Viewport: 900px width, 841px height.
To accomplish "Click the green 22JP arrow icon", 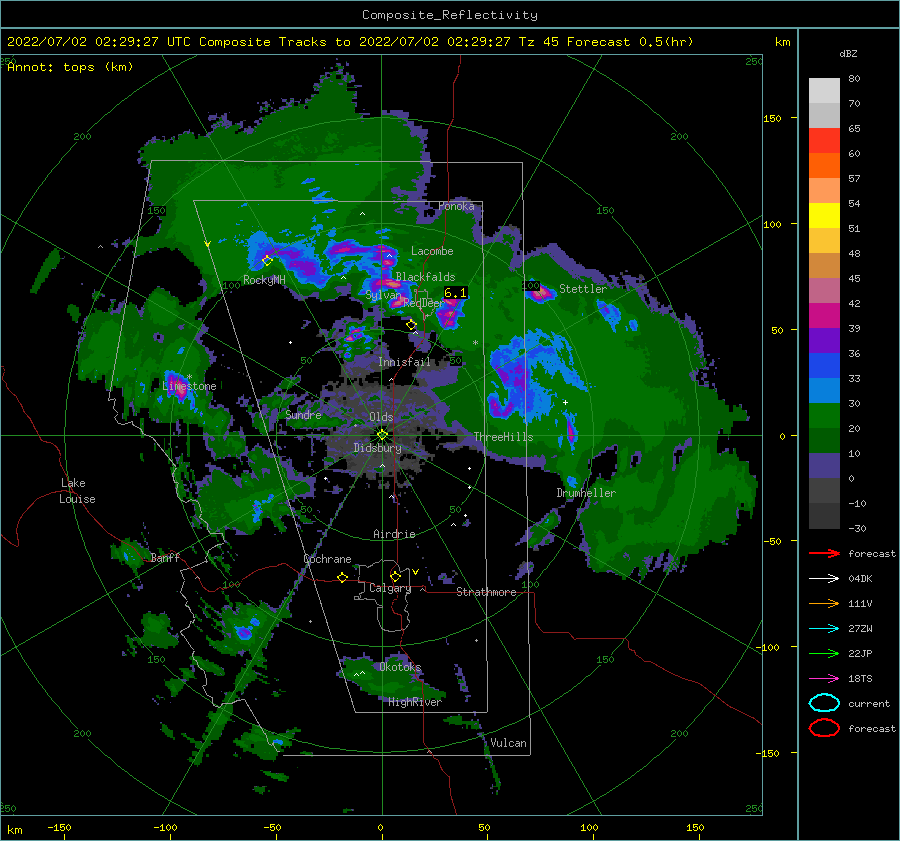I will (824, 653).
